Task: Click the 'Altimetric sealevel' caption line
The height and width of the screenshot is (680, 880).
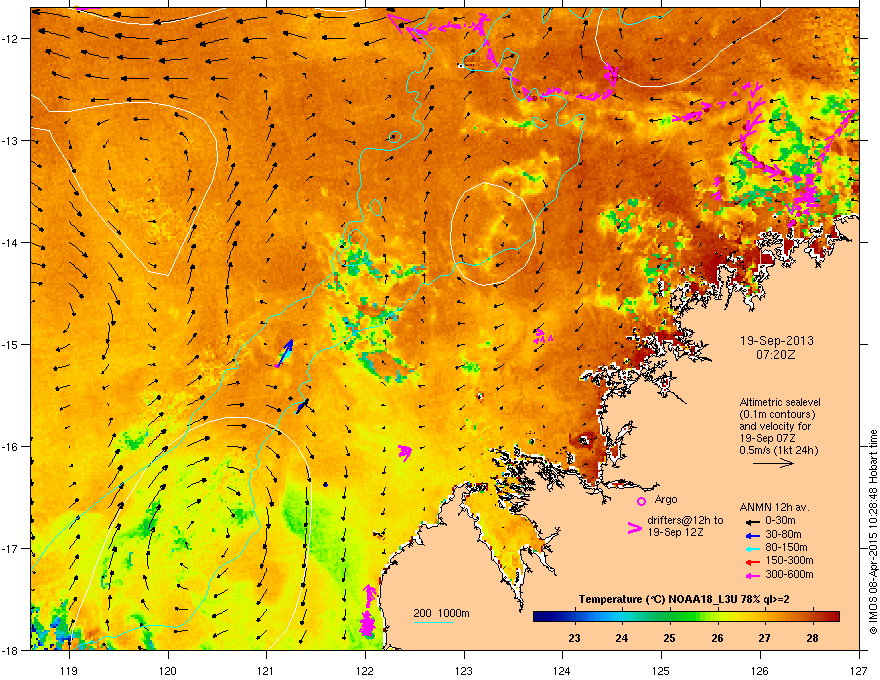Action: pos(780,402)
